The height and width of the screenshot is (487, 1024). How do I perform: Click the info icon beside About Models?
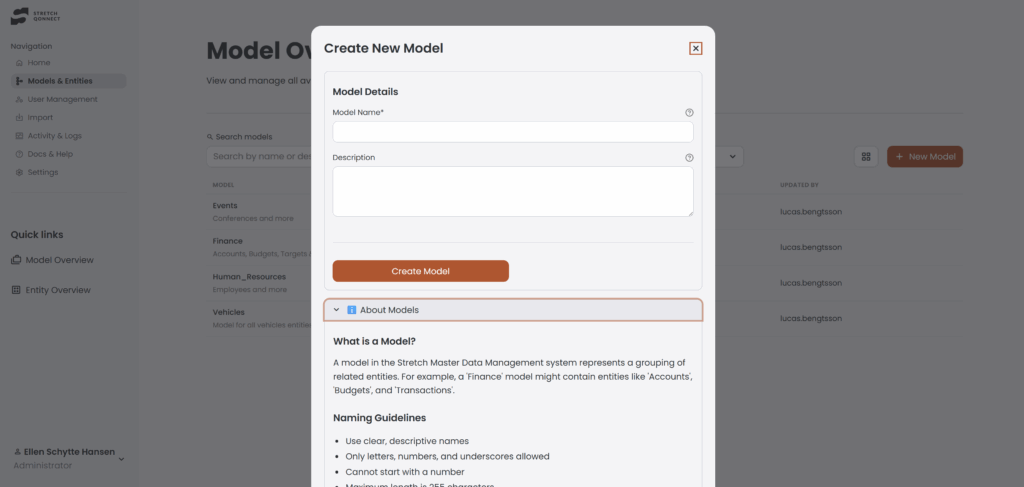(x=352, y=310)
